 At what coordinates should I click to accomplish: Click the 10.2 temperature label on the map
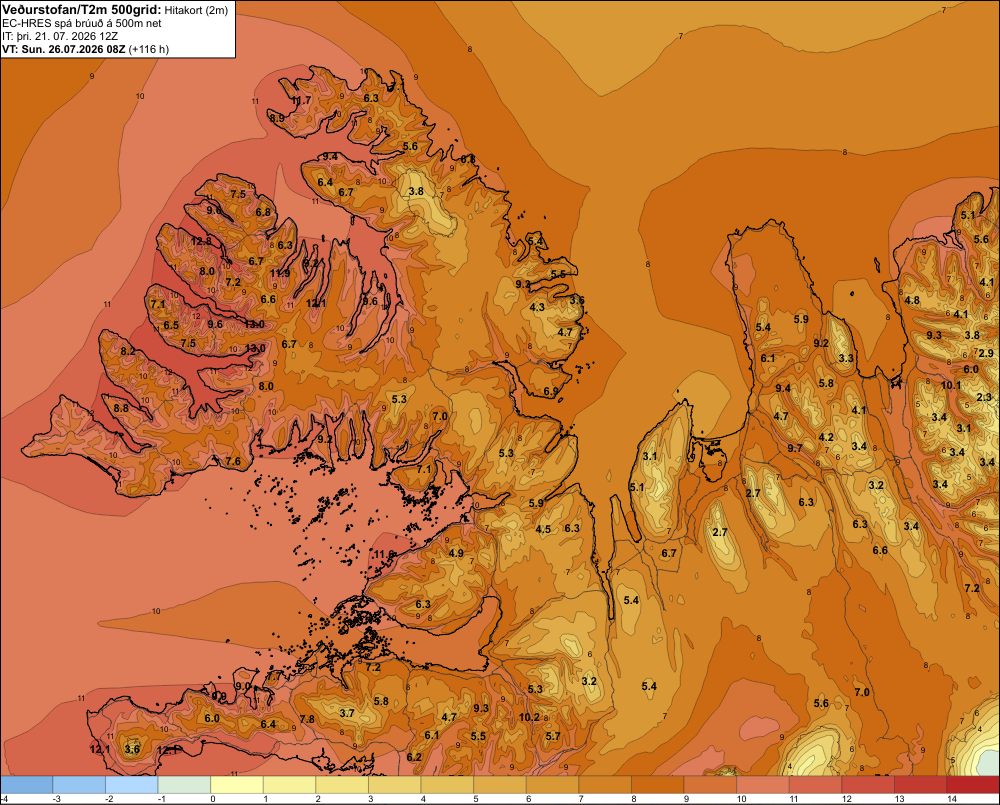[529, 717]
